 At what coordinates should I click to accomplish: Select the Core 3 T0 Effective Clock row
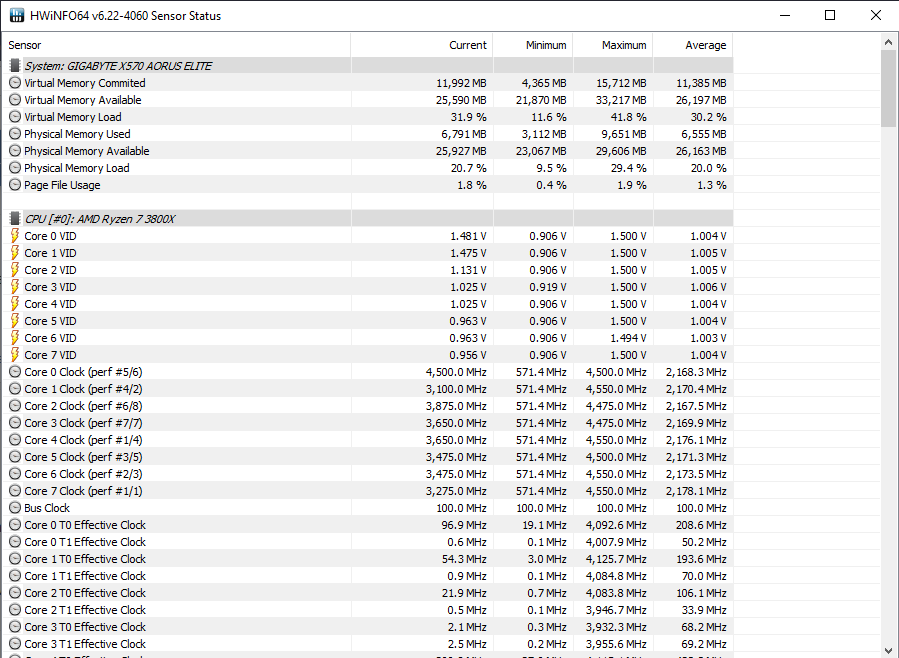[368, 627]
